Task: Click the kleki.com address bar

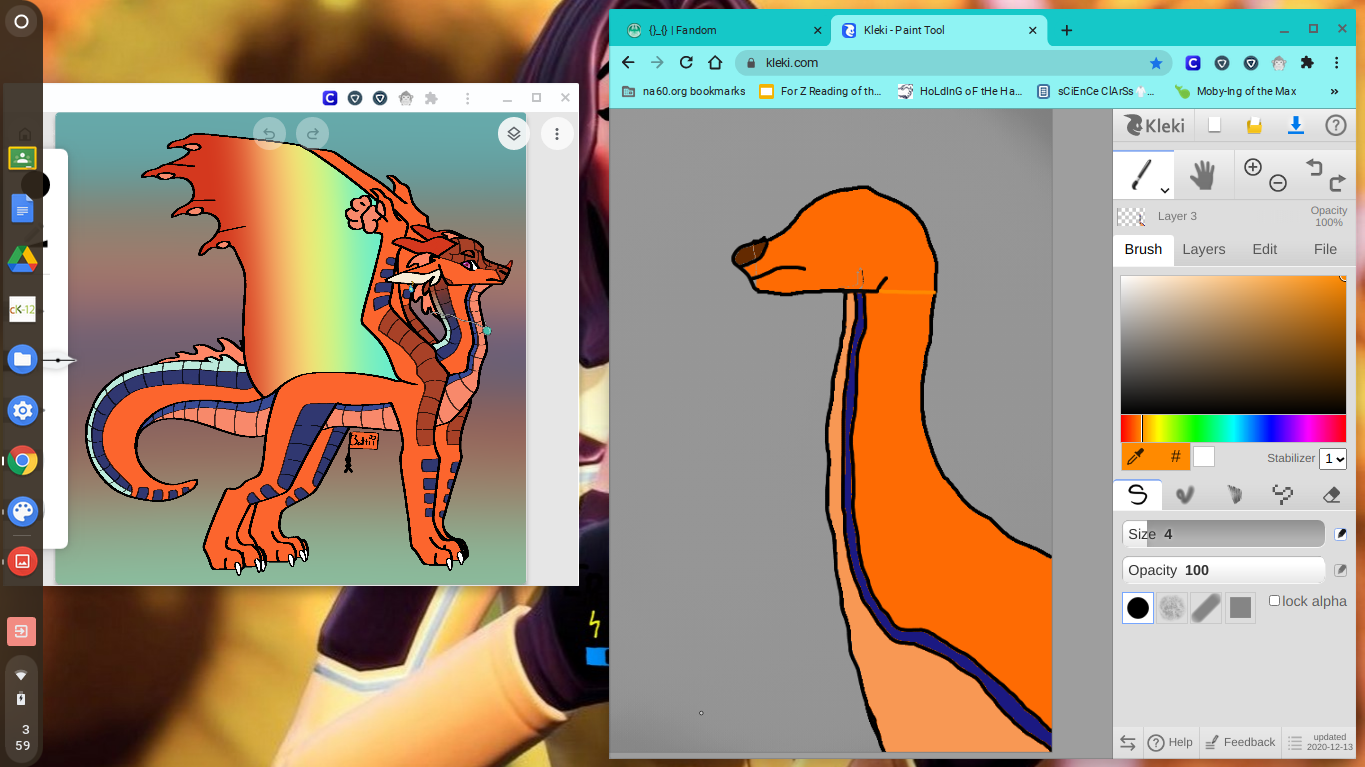Action: tap(954, 62)
